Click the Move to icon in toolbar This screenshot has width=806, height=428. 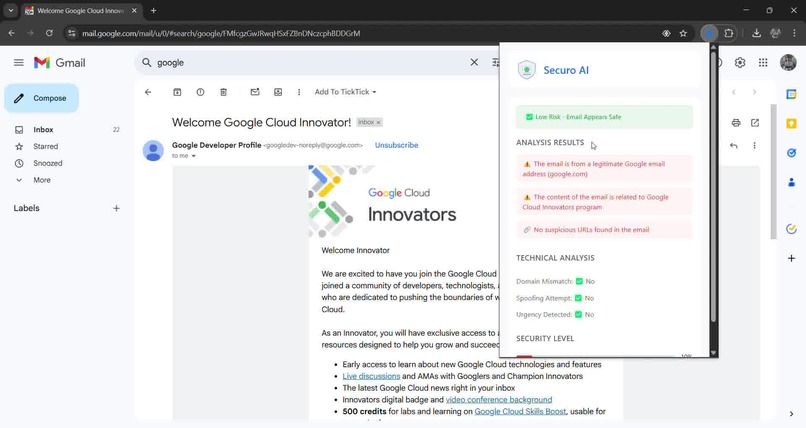pos(278,92)
